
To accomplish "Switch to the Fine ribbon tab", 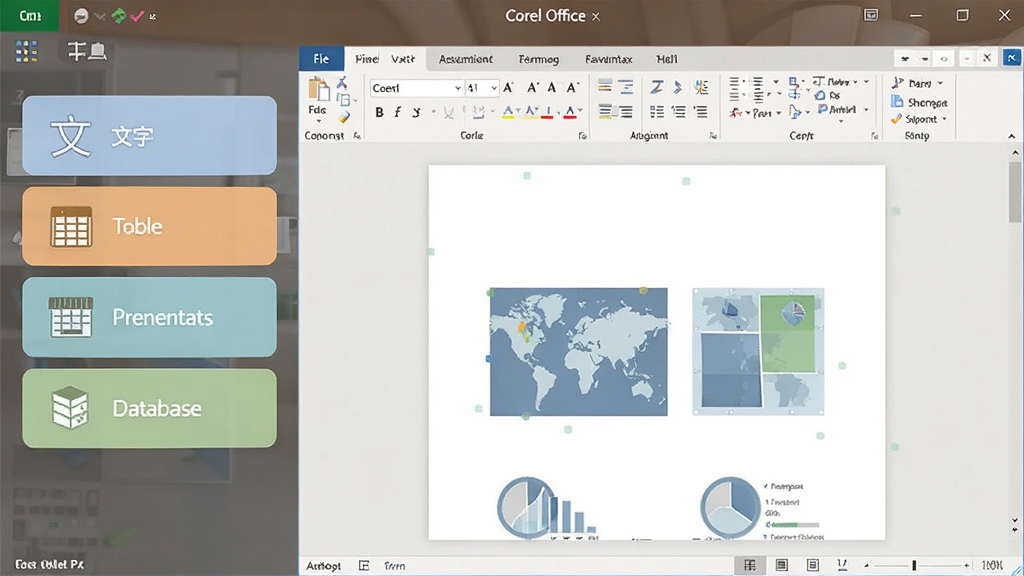I will (366, 59).
